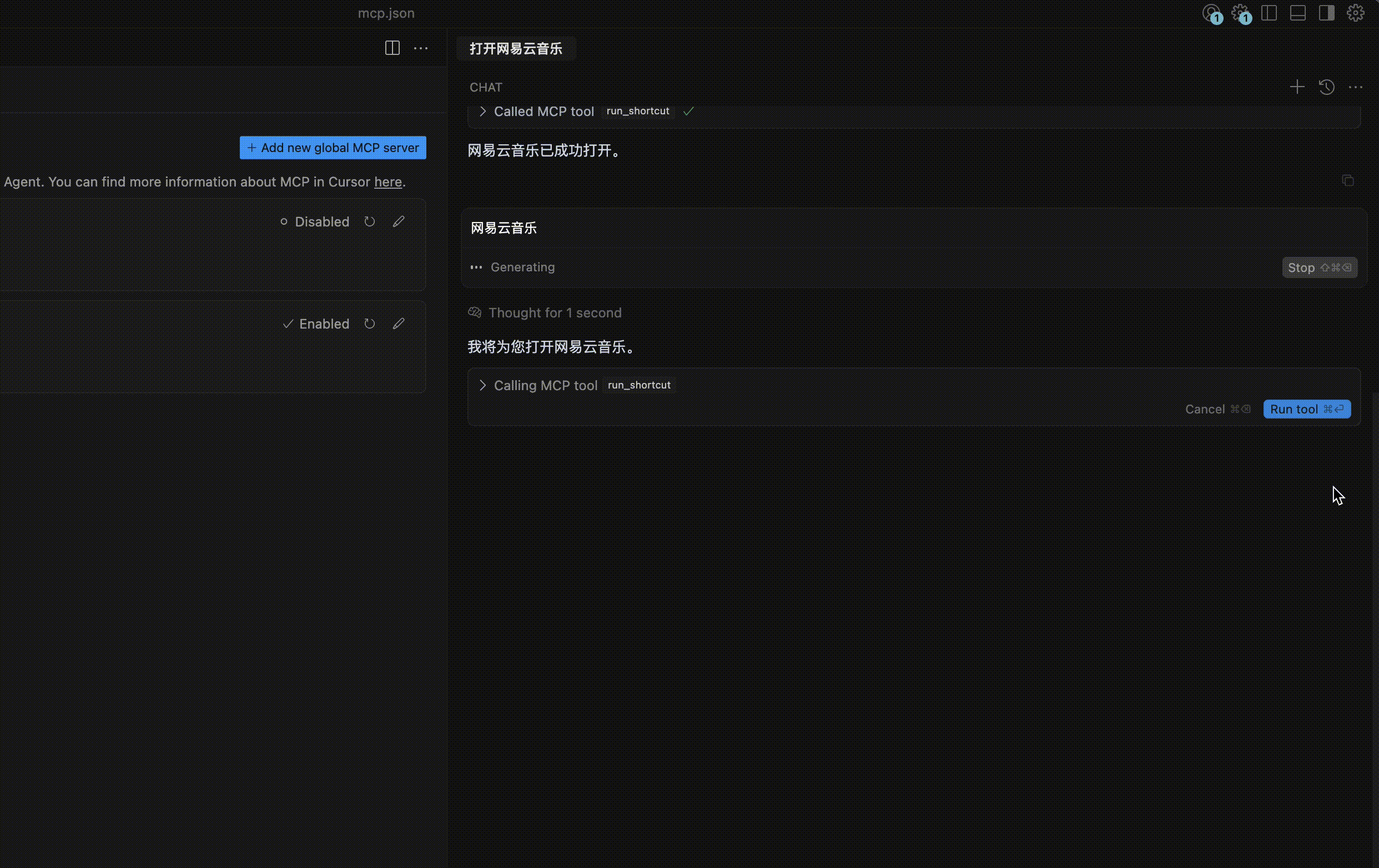Toggle the bottom panel layout icon
1379x868 pixels.
1298,13
